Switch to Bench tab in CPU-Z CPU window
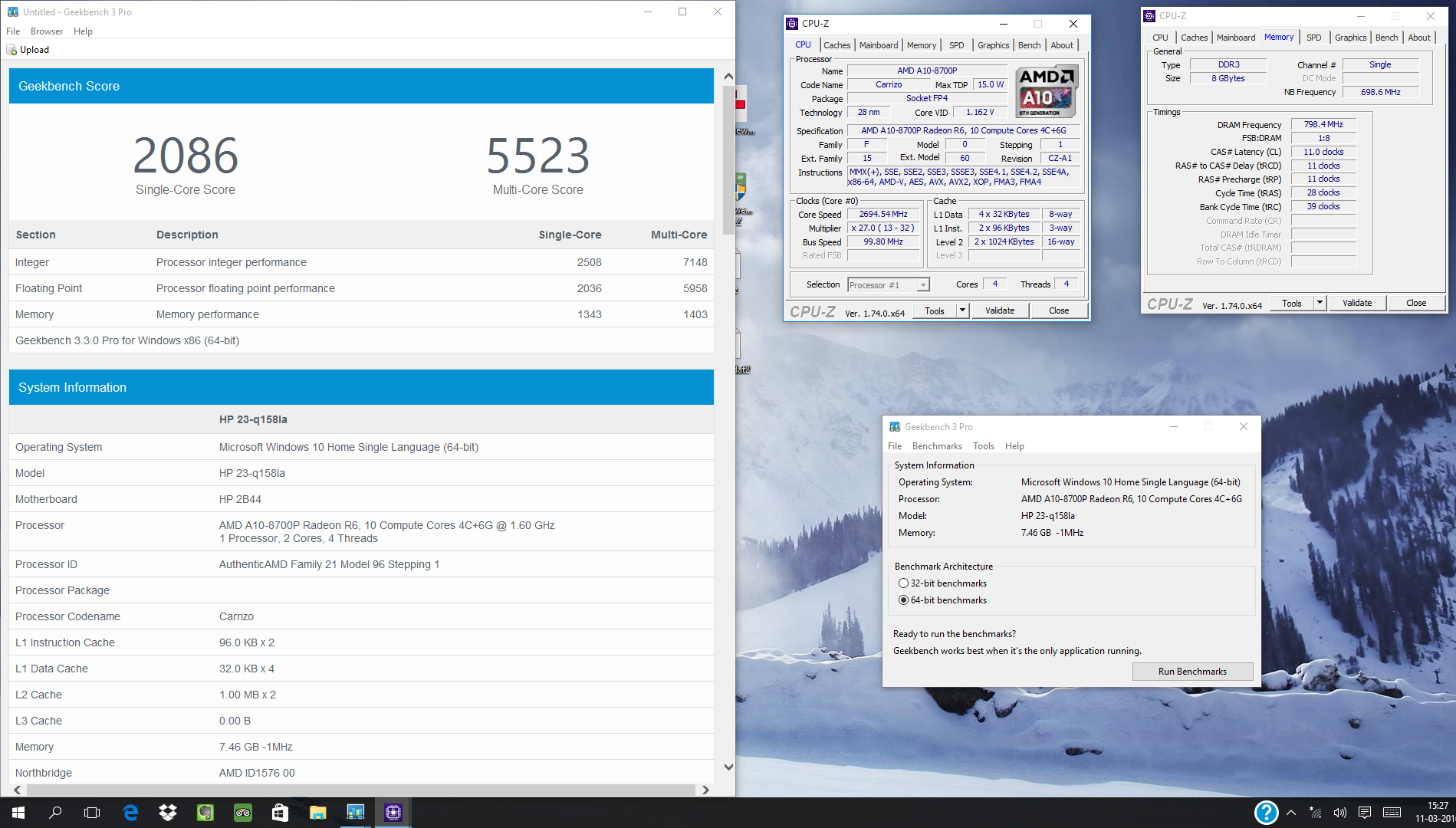Image resolution: width=1456 pixels, height=828 pixels. point(1029,45)
